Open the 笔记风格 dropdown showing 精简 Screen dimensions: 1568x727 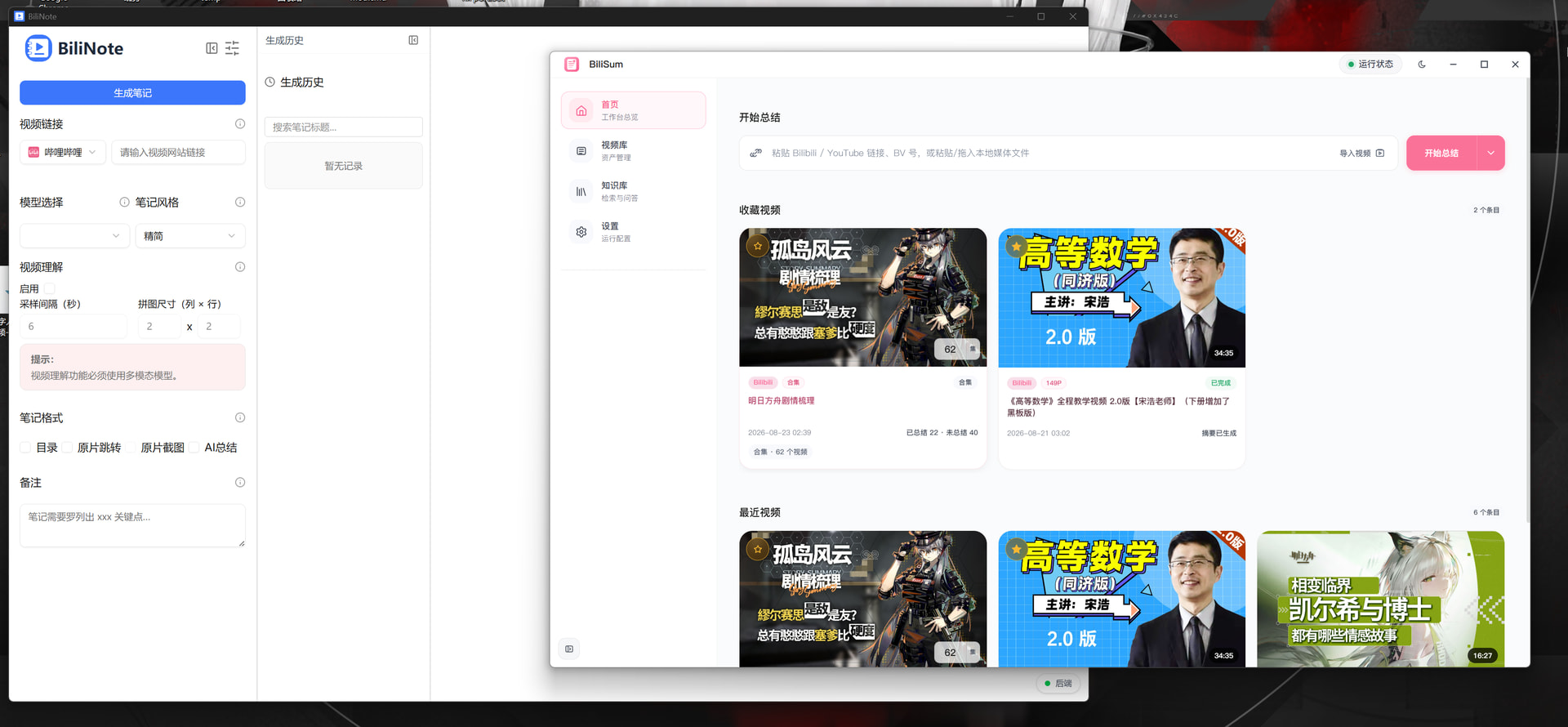coord(190,236)
